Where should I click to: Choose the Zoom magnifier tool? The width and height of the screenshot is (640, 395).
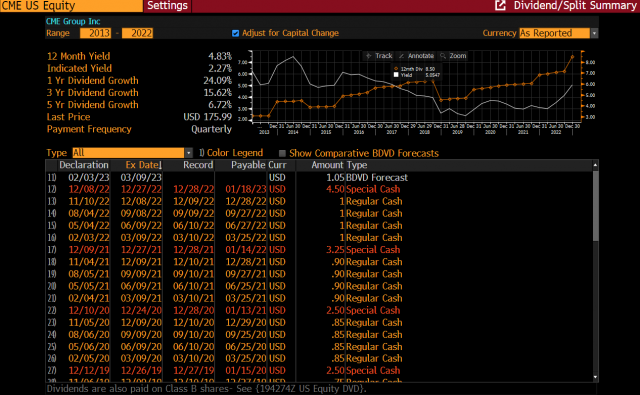tap(453, 55)
